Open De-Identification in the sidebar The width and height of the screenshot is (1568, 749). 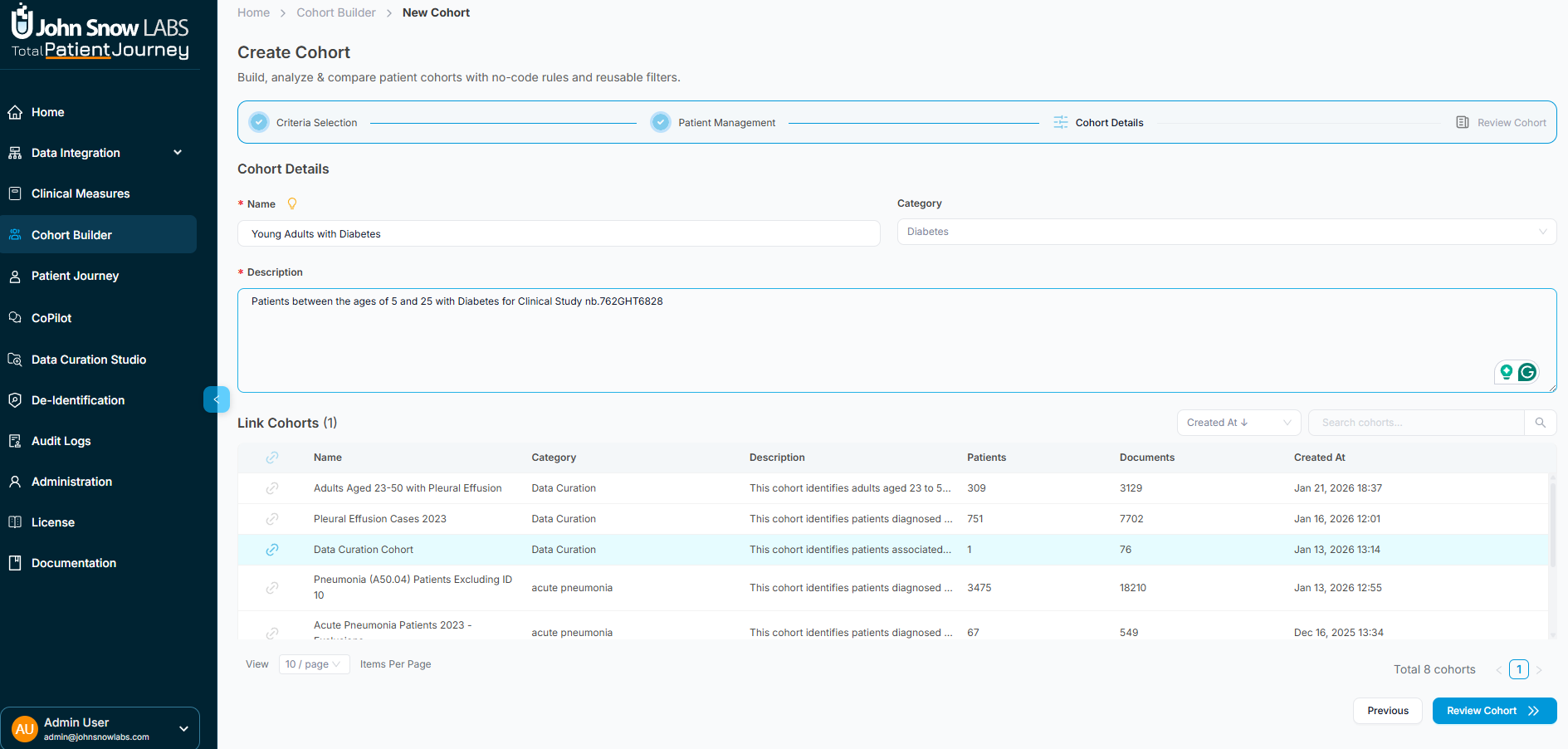tap(78, 400)
